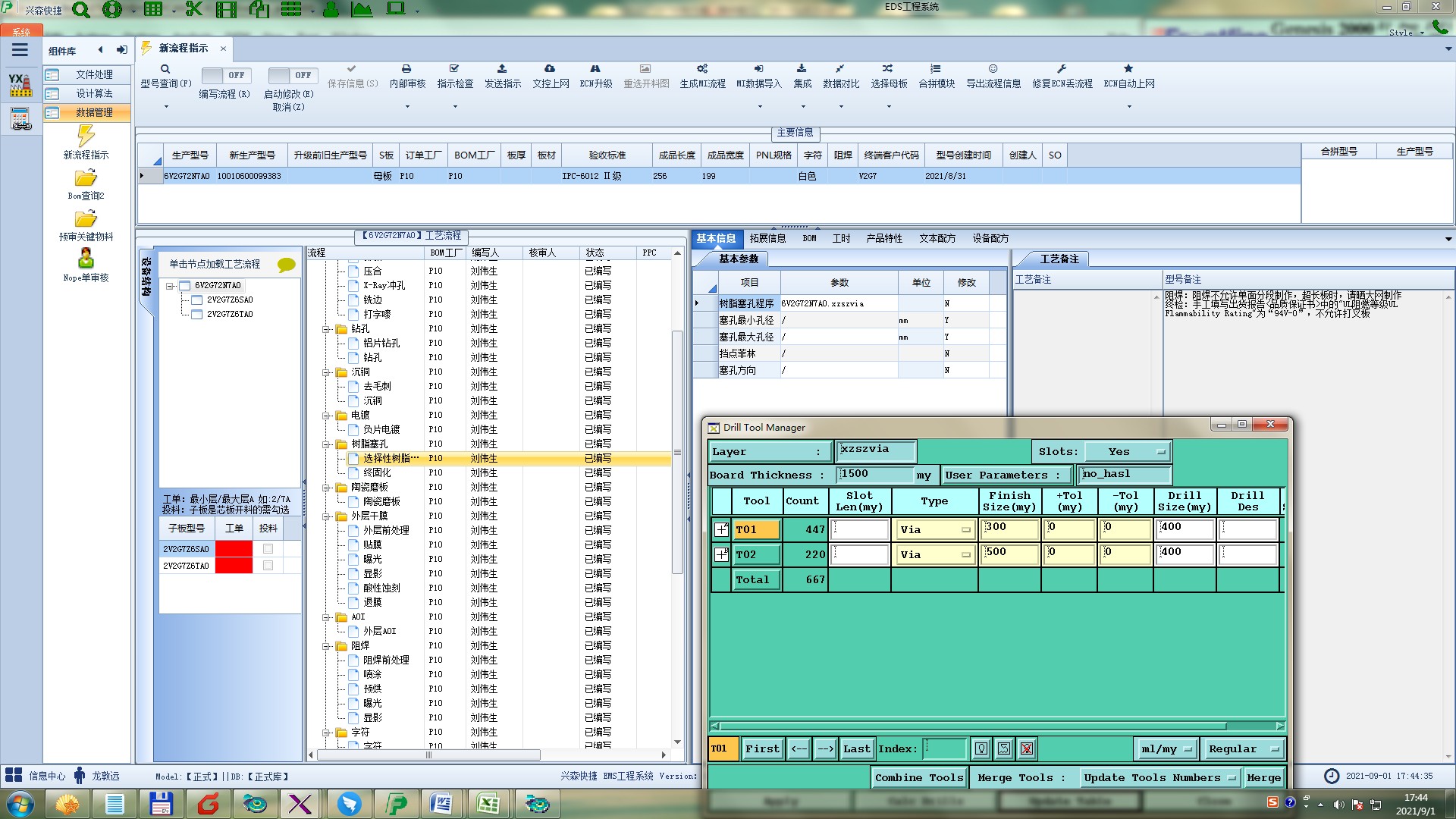The width and height of the screenshot is (1456, 819).
Task: Click the Combine Tools button
Action: [919, 778]
